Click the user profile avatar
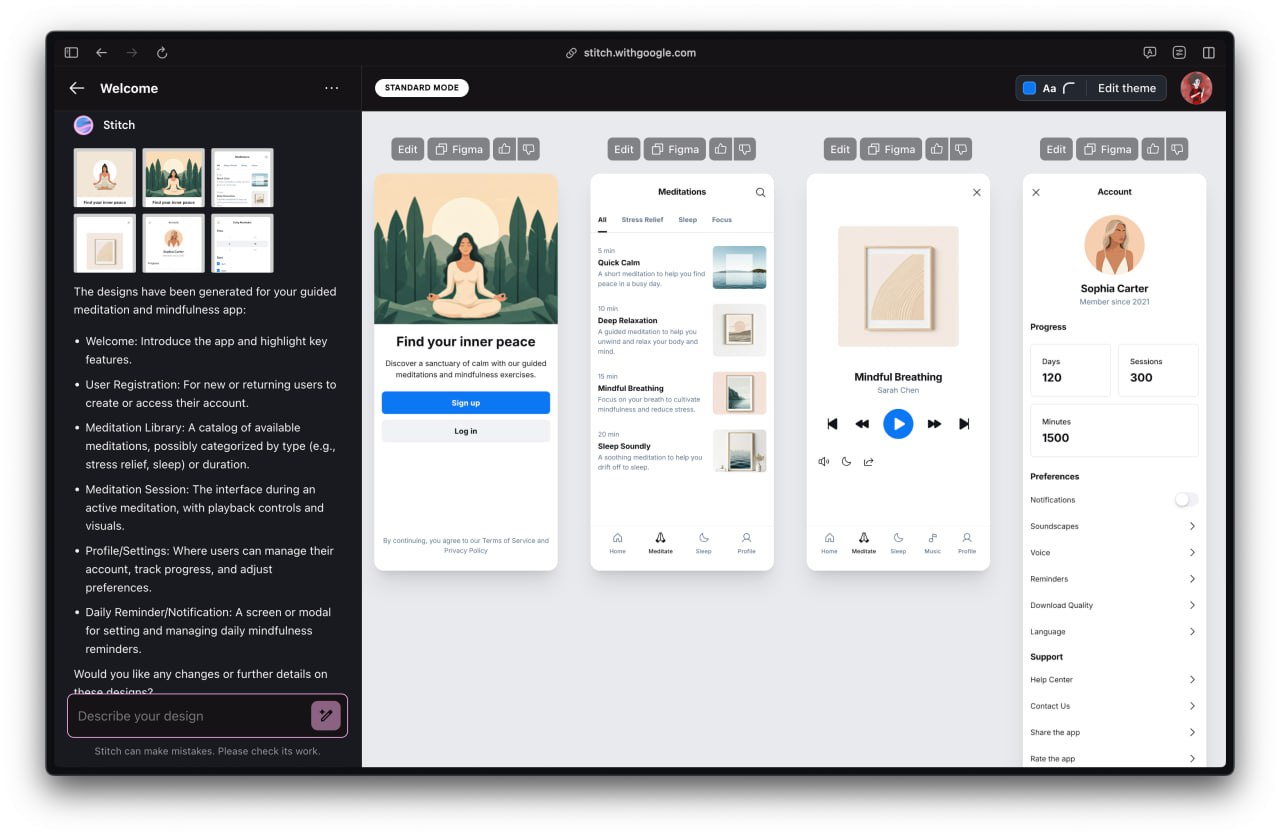The height and width of the screenshot is (836, 1280). coord(1196,88)
